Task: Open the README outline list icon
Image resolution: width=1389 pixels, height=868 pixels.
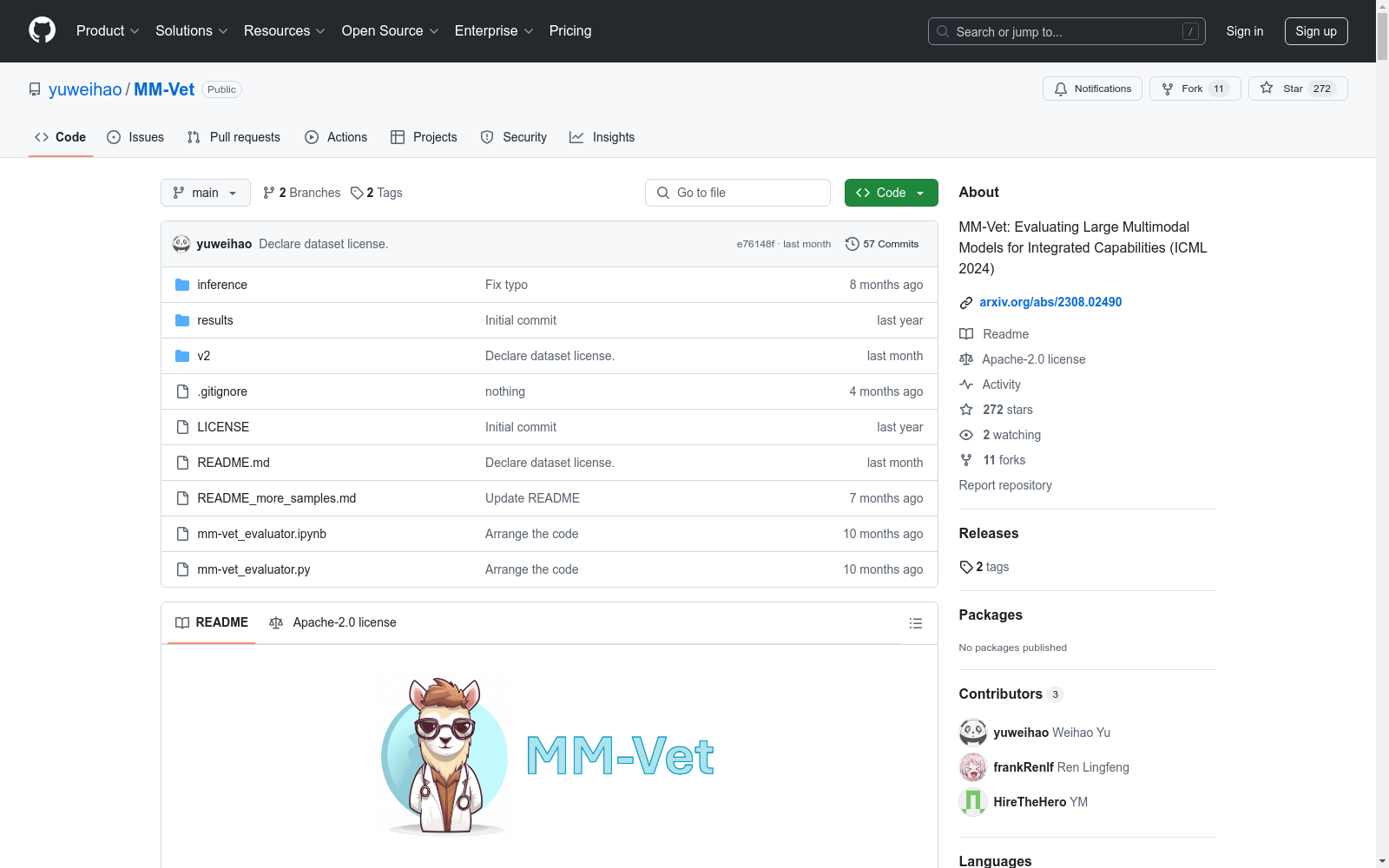Action: tap(915, 623)
